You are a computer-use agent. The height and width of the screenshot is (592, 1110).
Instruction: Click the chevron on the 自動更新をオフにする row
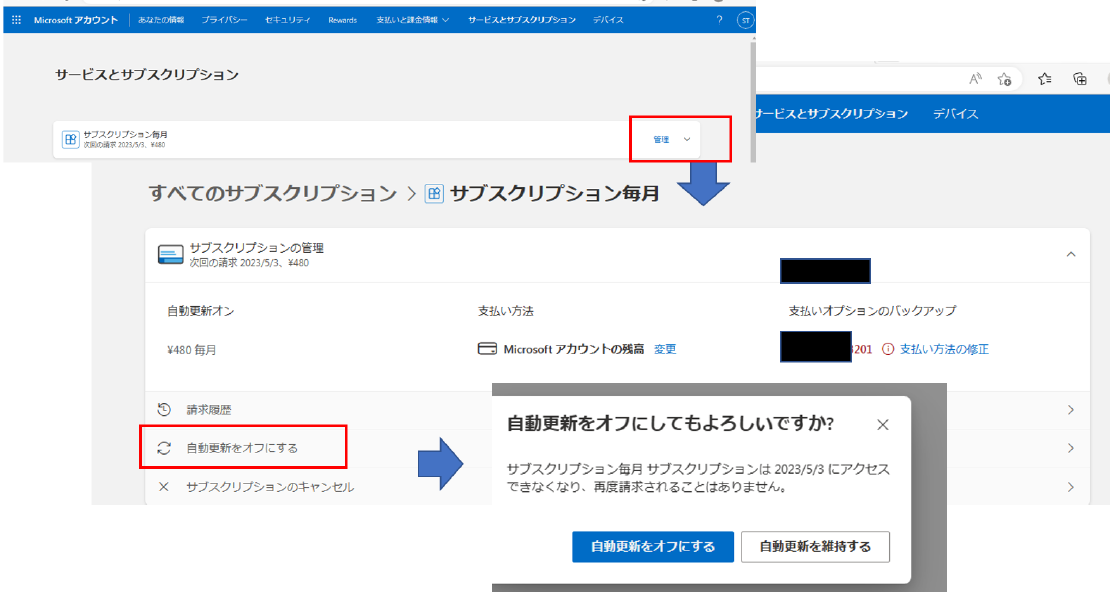click(x=1071, y=448)
